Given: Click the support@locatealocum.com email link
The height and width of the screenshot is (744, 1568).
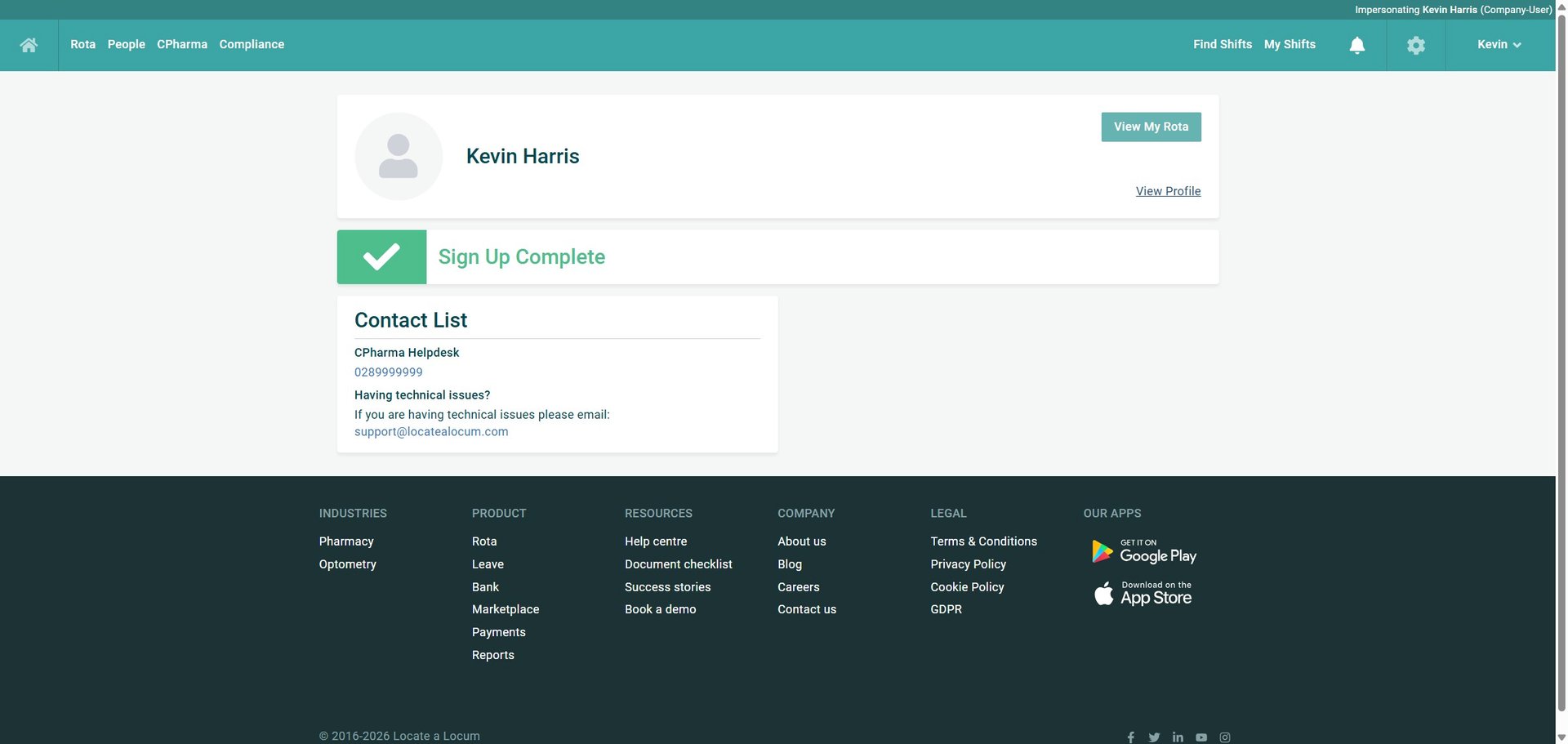Looking at the screenshot, I should pos(431,432).
